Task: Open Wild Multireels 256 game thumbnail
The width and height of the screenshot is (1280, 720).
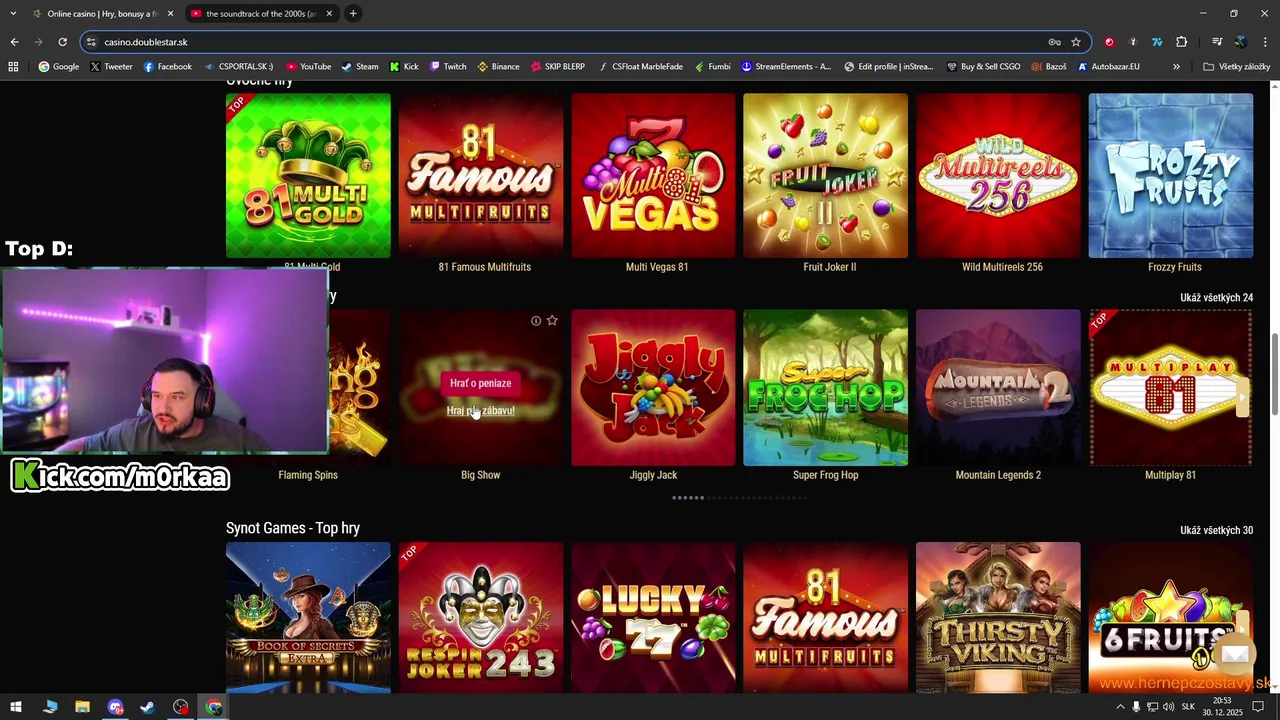Action: (x=998, y=176)
